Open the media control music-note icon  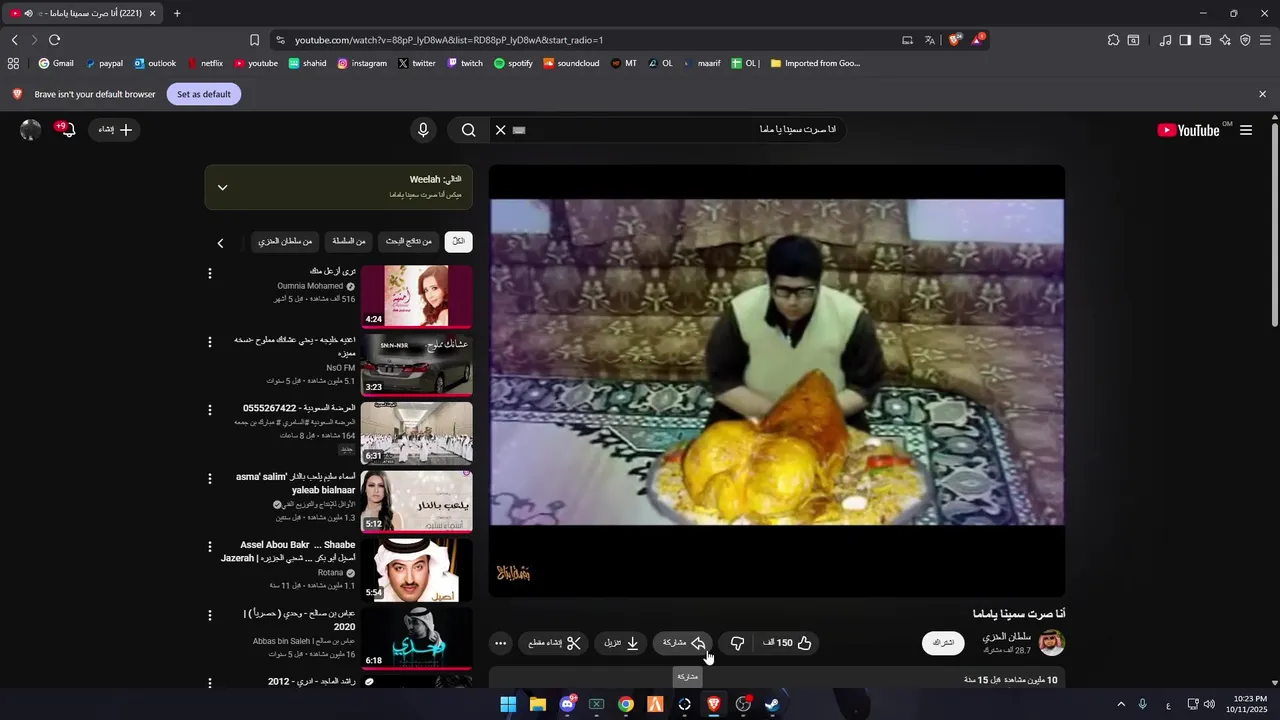pos(1165,40)
